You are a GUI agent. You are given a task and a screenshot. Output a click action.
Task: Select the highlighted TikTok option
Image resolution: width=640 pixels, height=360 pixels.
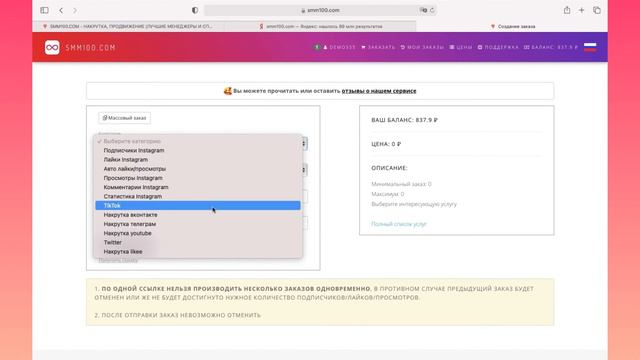pos(198,205)
